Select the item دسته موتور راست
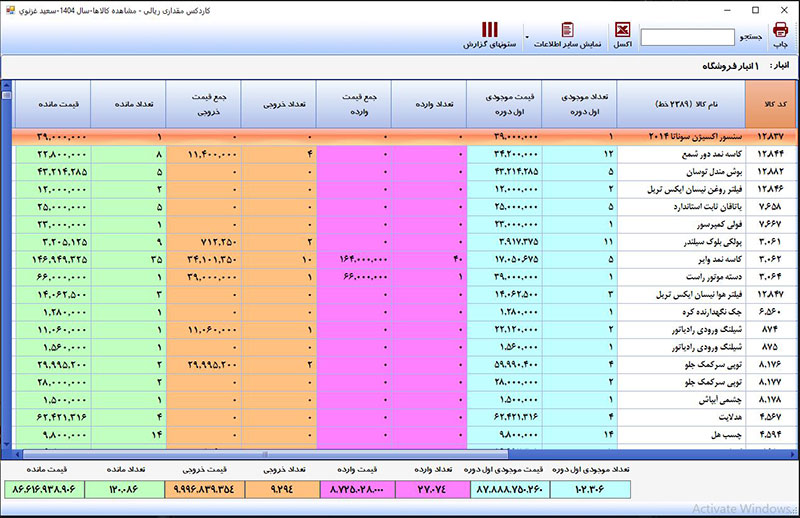Screen dimensions: 800x518 [x=714, y=277]
